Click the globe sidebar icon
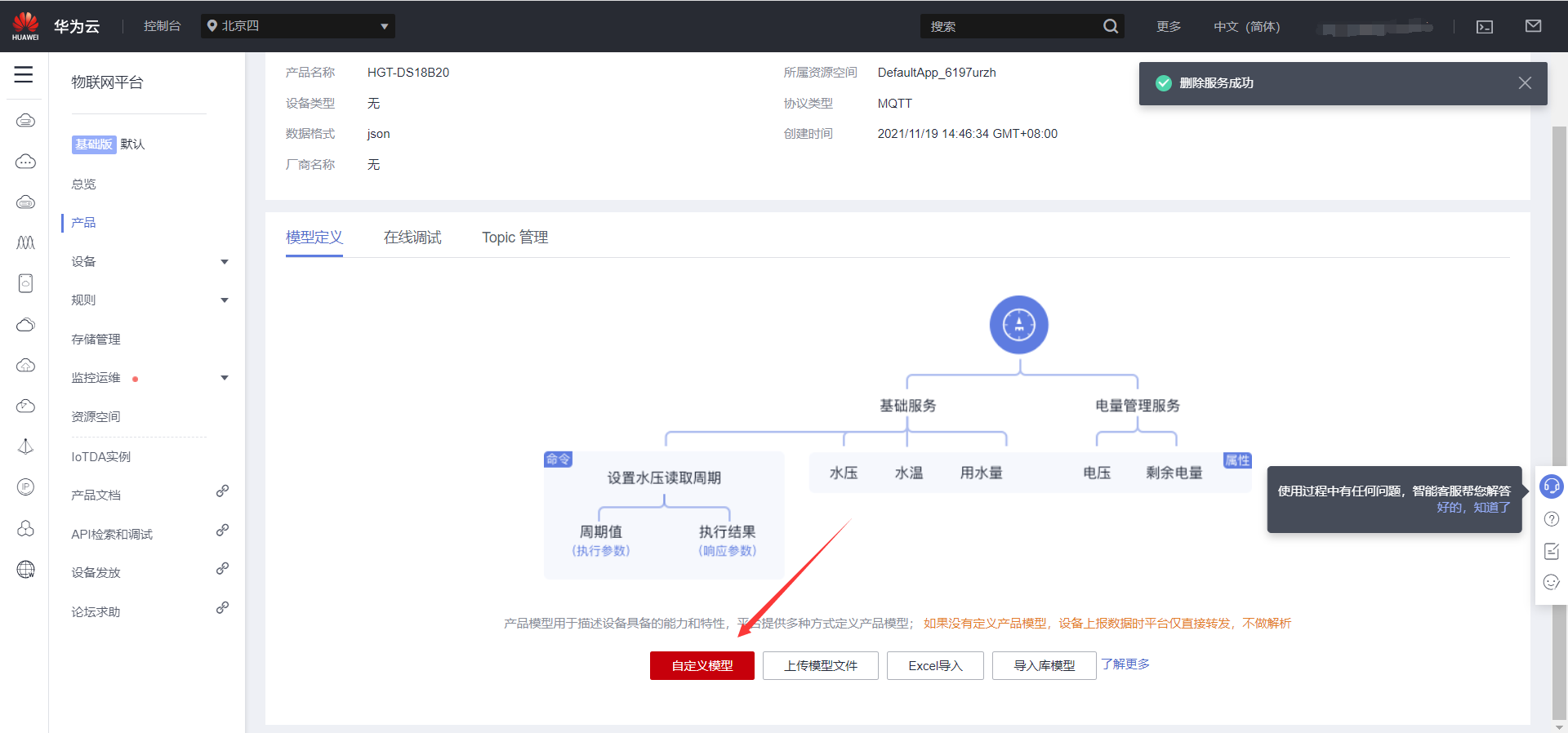Image resolution: width=1568 pixels, height=733 pixels. 25,569
